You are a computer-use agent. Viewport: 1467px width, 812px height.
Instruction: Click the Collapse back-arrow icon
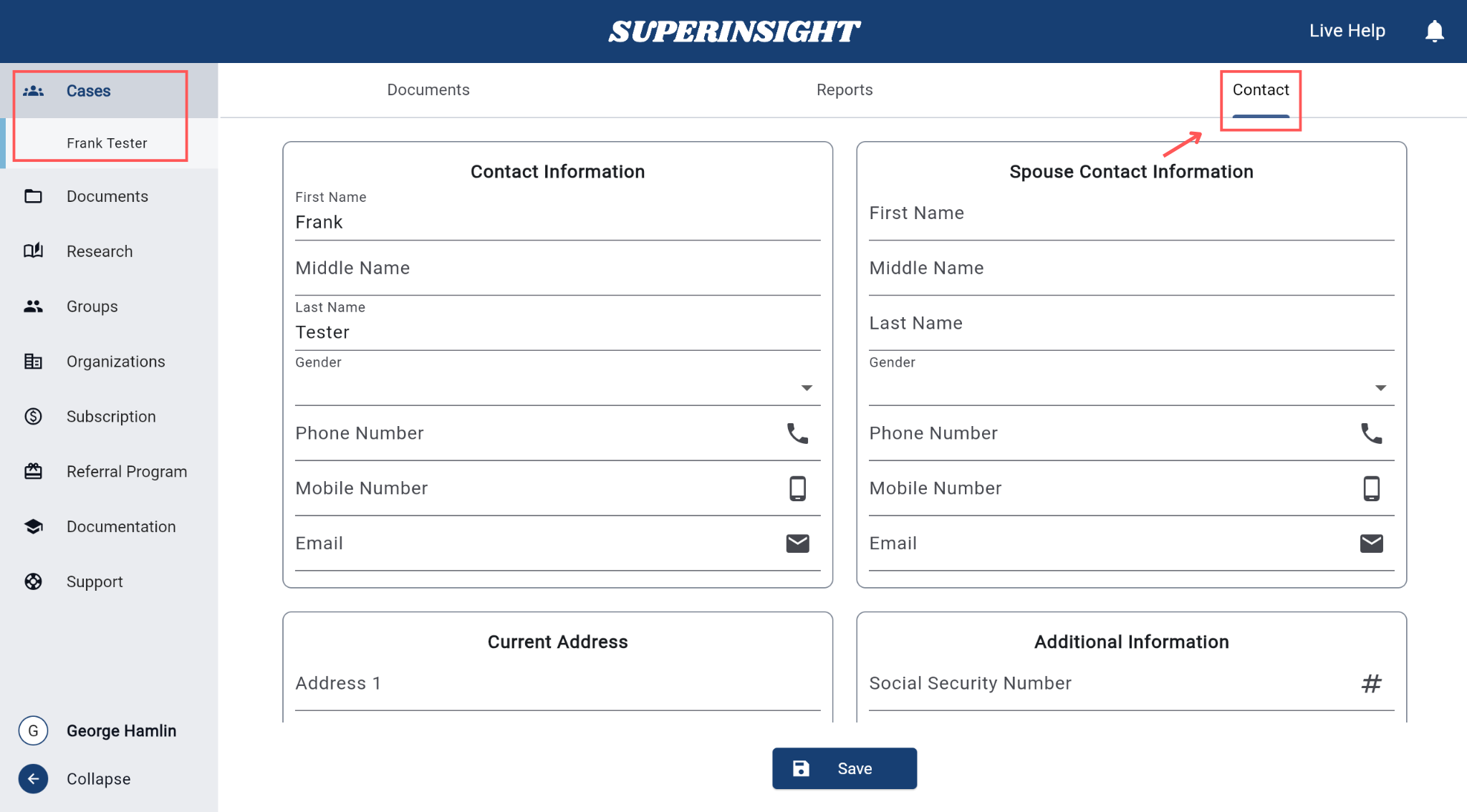33,779
